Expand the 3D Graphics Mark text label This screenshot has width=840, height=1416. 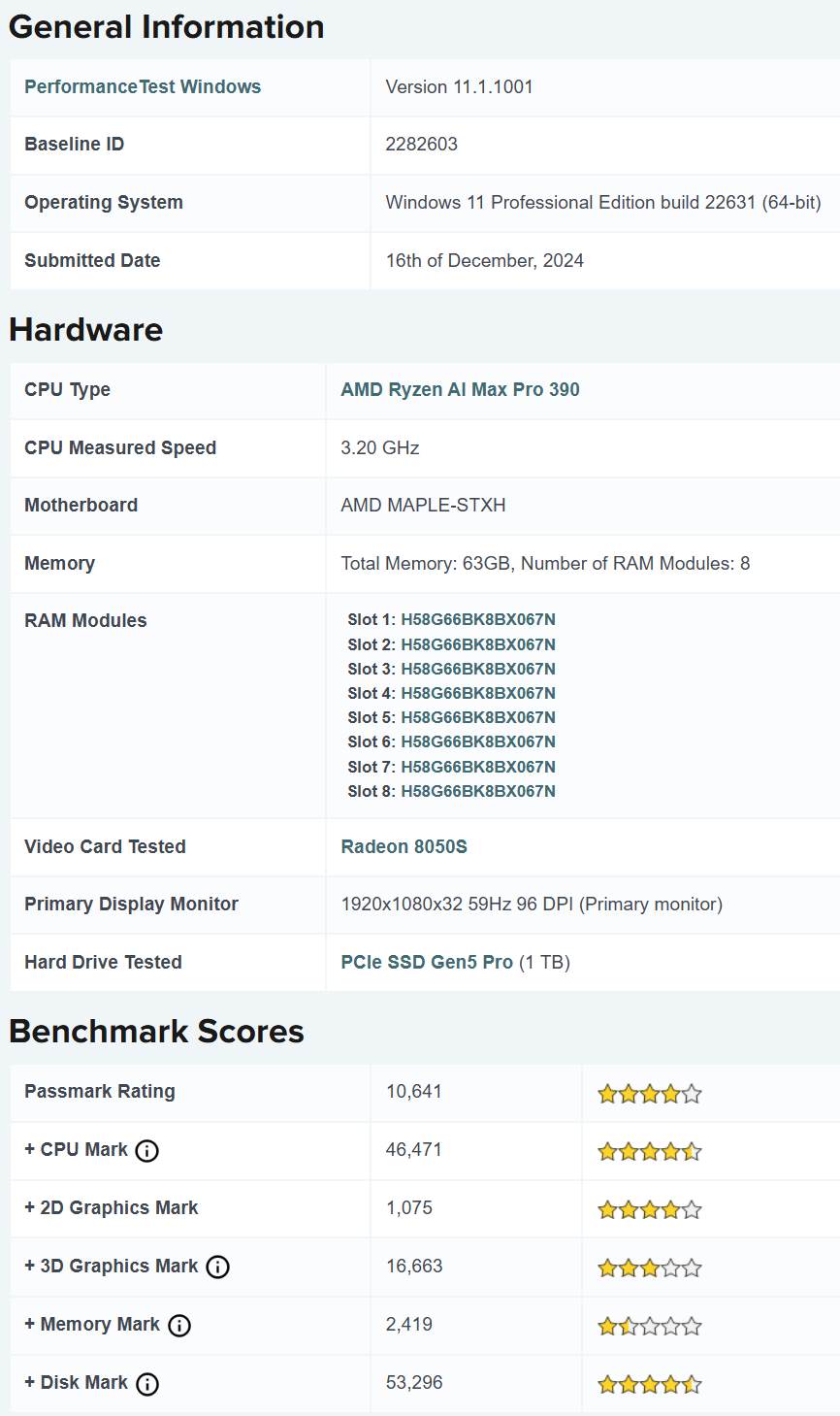coord(111,1267)
